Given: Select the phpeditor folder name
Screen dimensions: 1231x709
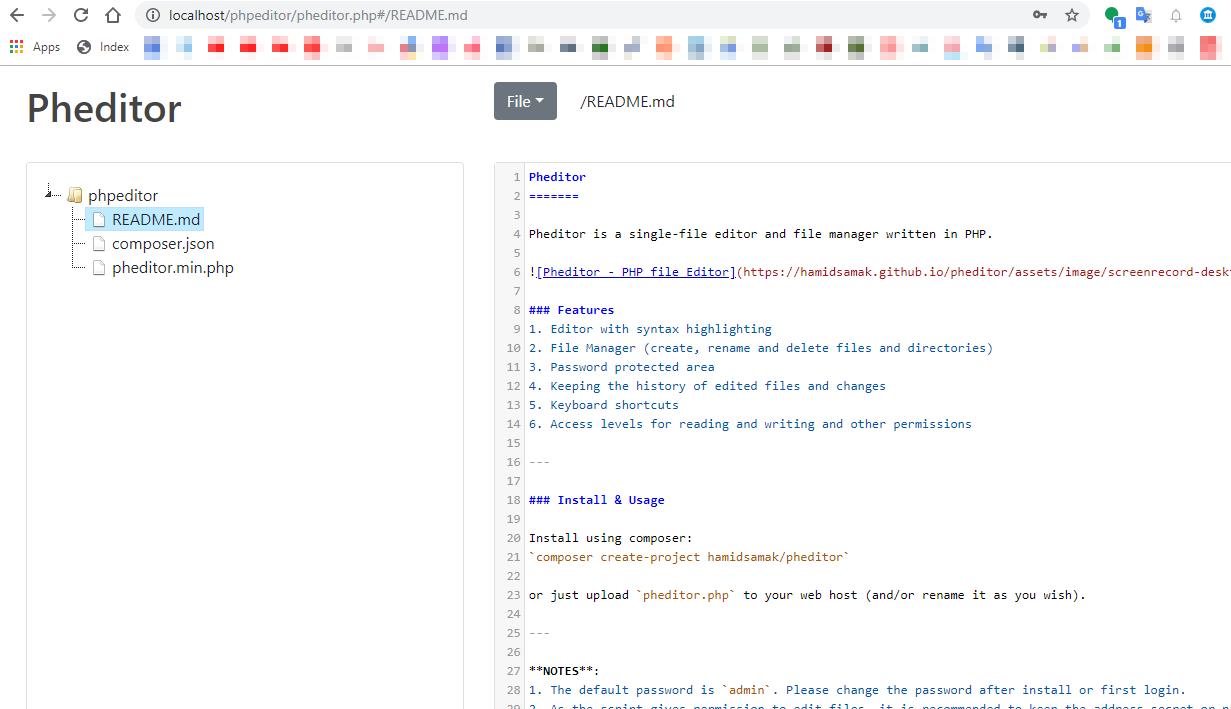Looking at the screenshot, I should (123, 195).
